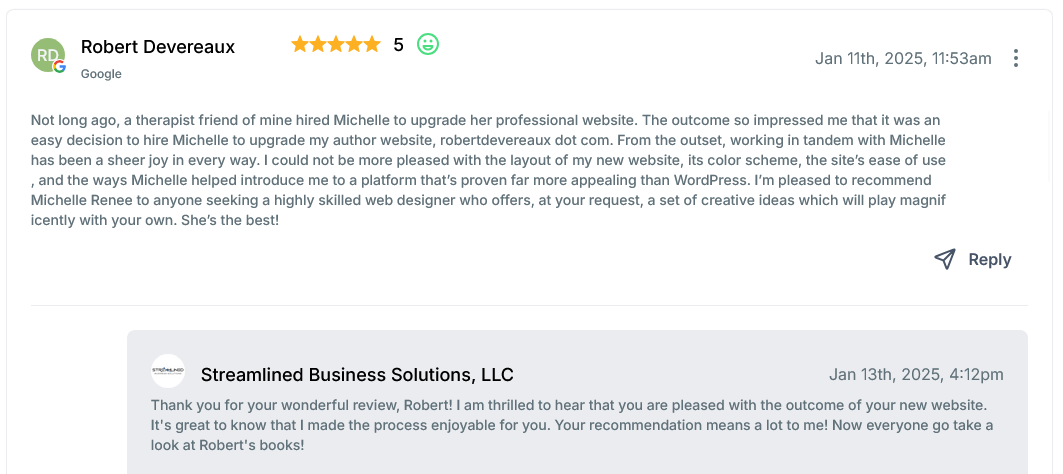1063x474 pixels.
Task: Click Robert's review text paragraph
Action: click(488, 169)
